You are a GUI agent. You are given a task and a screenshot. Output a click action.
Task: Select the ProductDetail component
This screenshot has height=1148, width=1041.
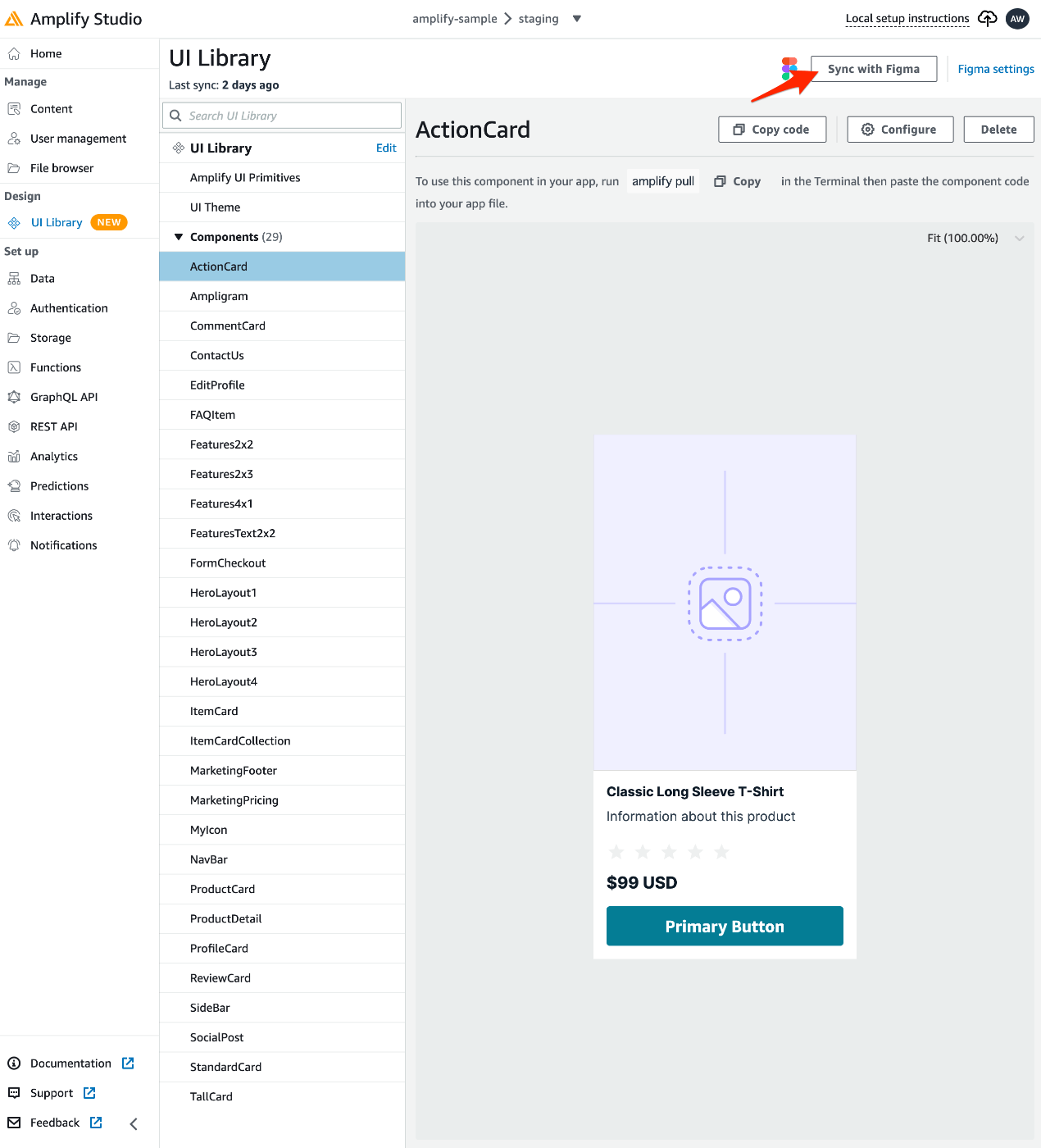pyautogui.click(x=282, y=918)
